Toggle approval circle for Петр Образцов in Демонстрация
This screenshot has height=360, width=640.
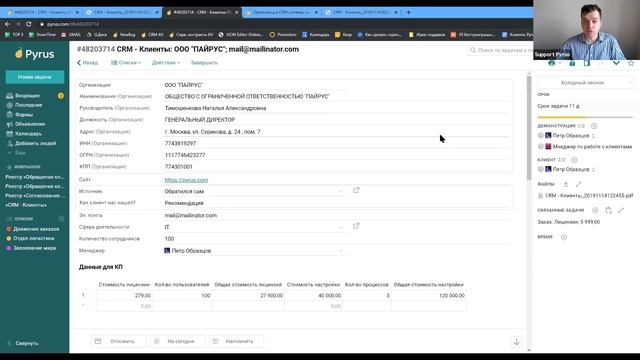point(540,135)
